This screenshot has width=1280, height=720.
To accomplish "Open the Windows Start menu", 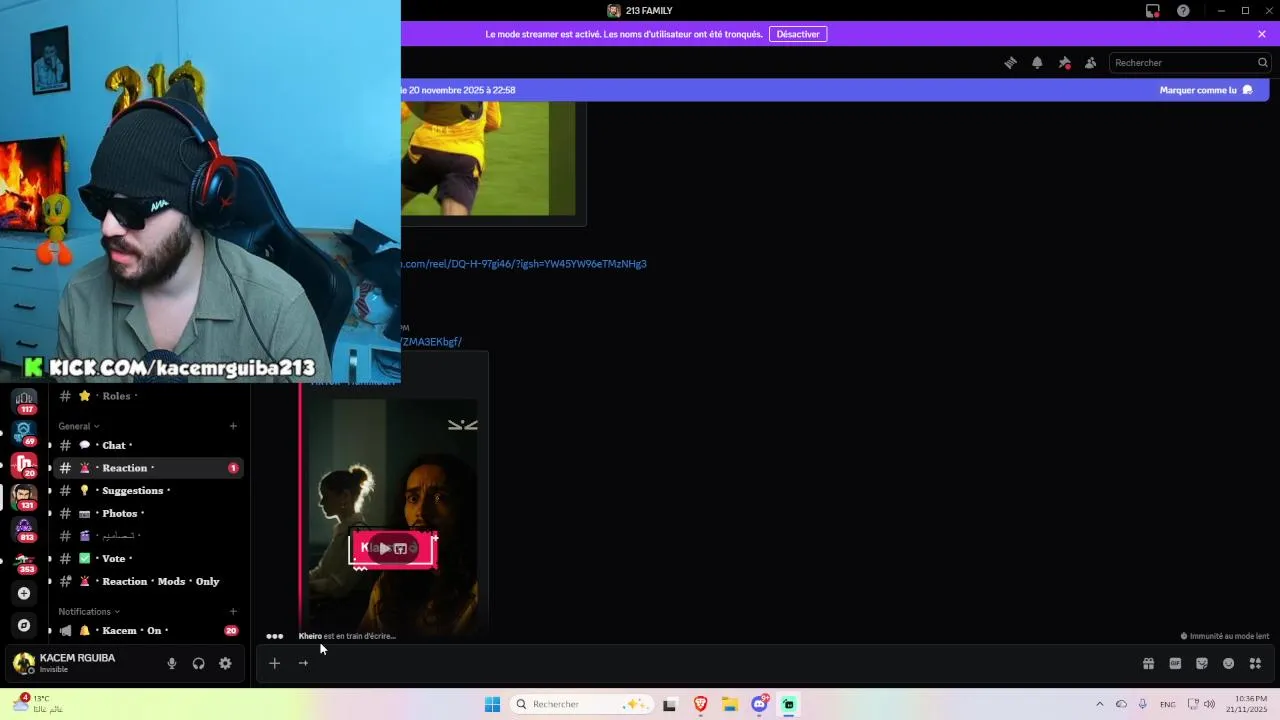I will tap(492, 704).
